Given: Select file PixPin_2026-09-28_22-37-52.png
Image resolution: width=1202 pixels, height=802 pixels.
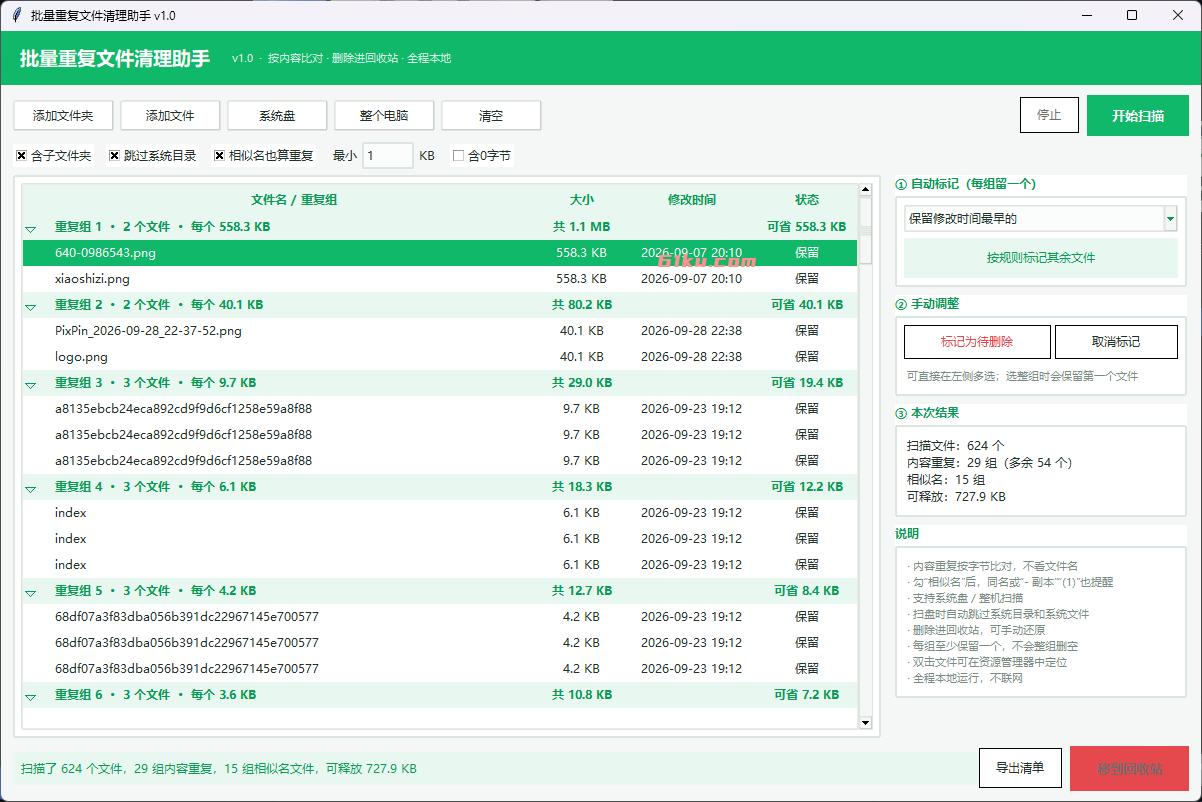Looking at the screenshot, I should pyautogui.click(x=440, y=331).
